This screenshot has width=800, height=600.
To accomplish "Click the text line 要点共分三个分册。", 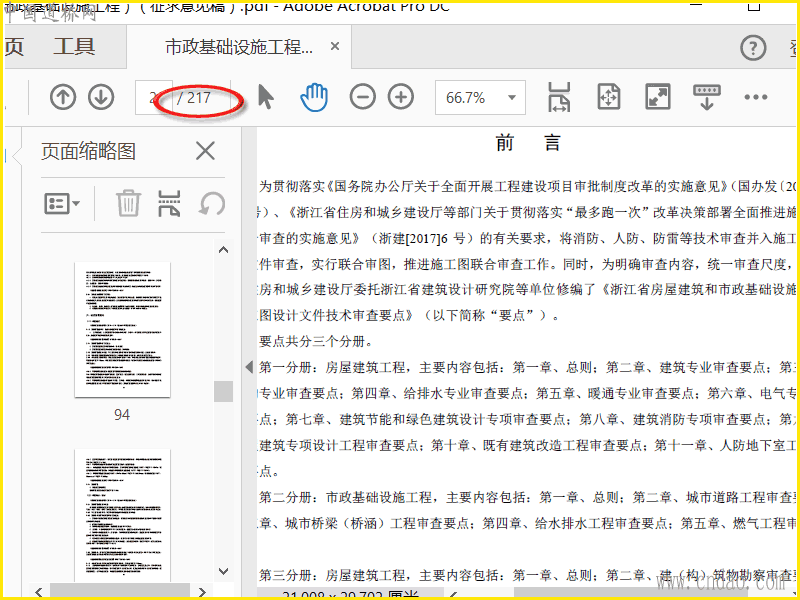I will (x=316, y=341).
